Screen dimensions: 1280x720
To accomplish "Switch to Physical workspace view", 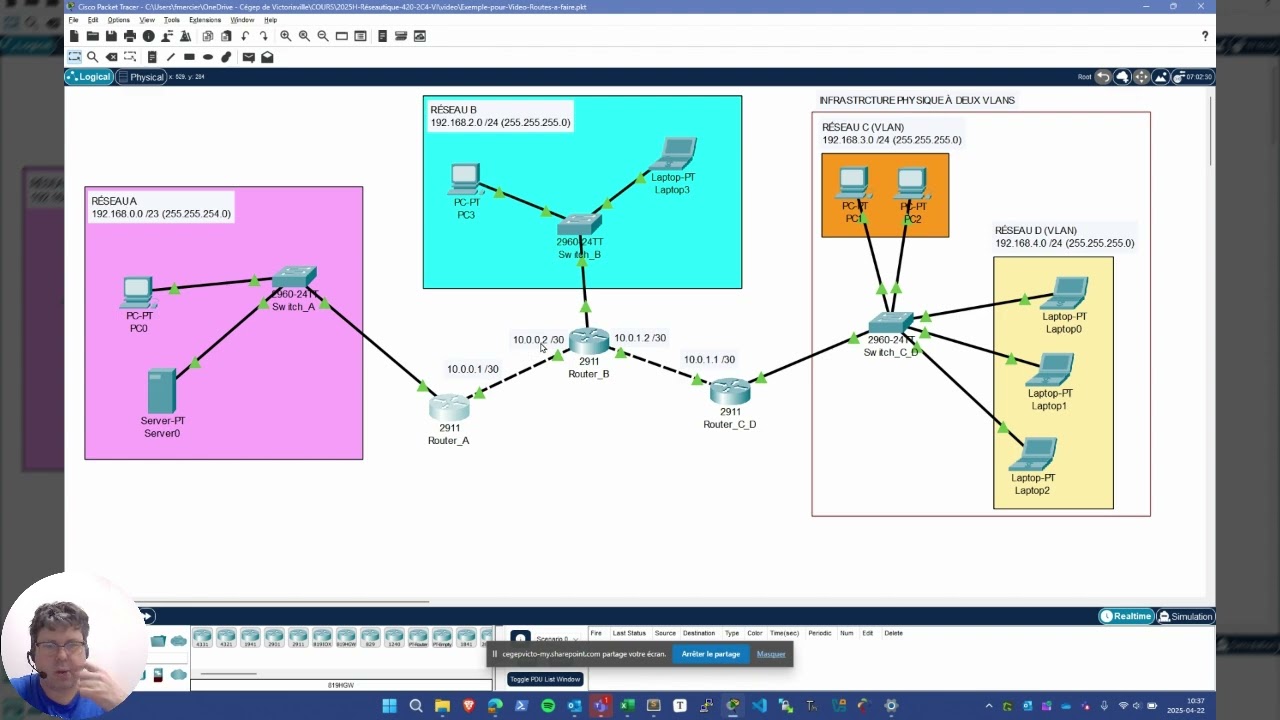I will pyautogui.click(x=140, y=77).
